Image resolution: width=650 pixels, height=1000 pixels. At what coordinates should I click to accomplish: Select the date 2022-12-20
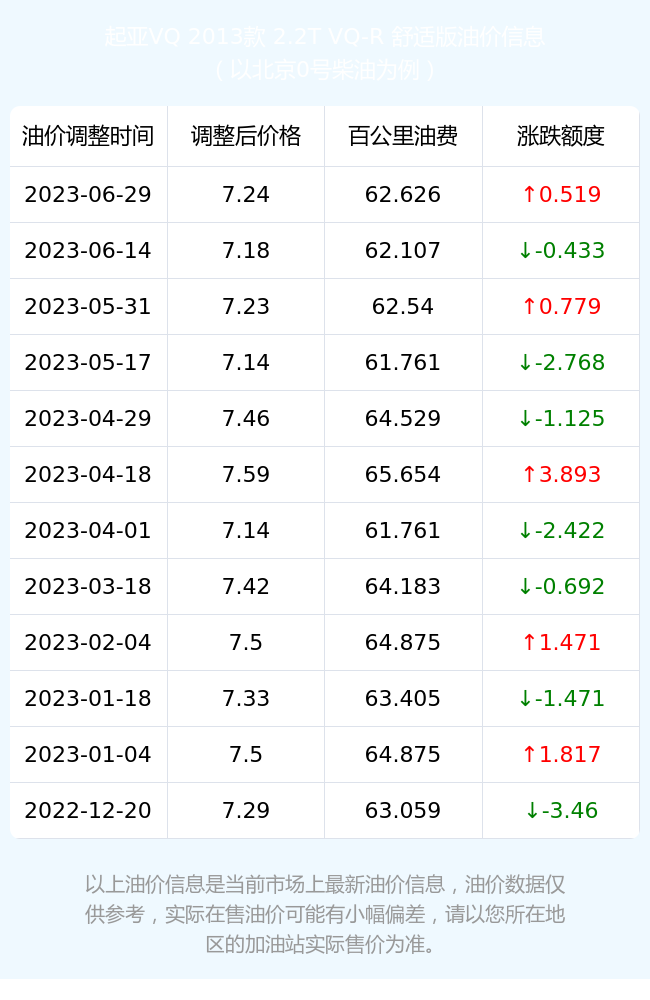click(x=88, y=811)
